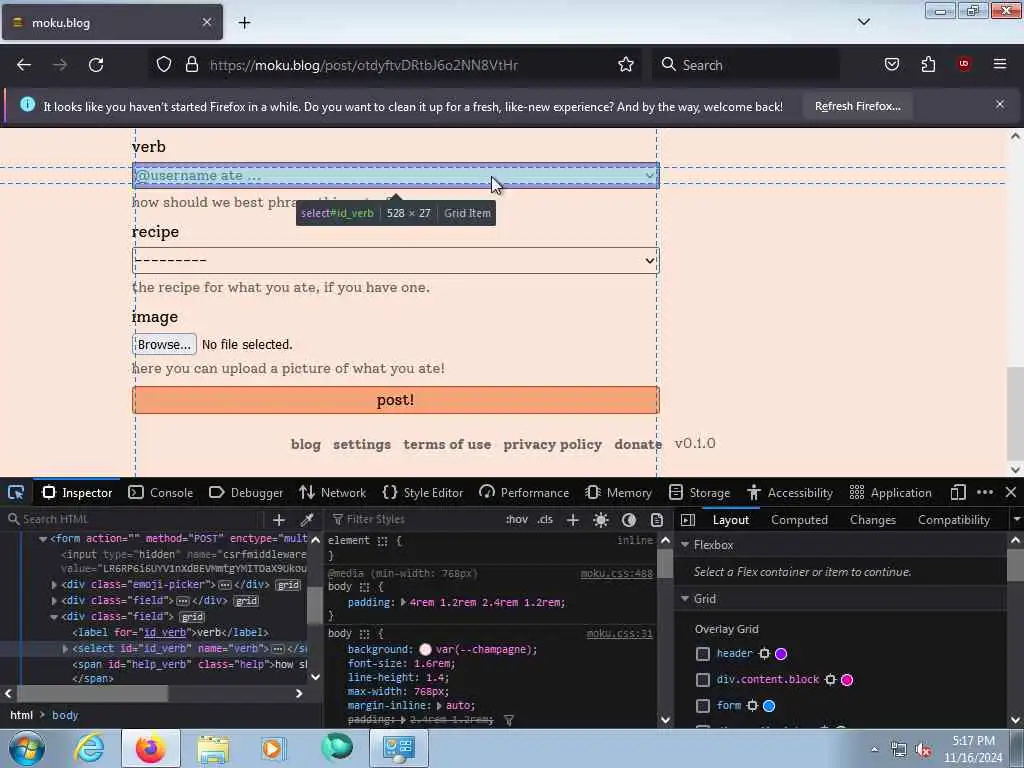Dismiss the Refresh Firefox notification
The height and width of the screenshot is (768, 1024).
pos(1000,104)
